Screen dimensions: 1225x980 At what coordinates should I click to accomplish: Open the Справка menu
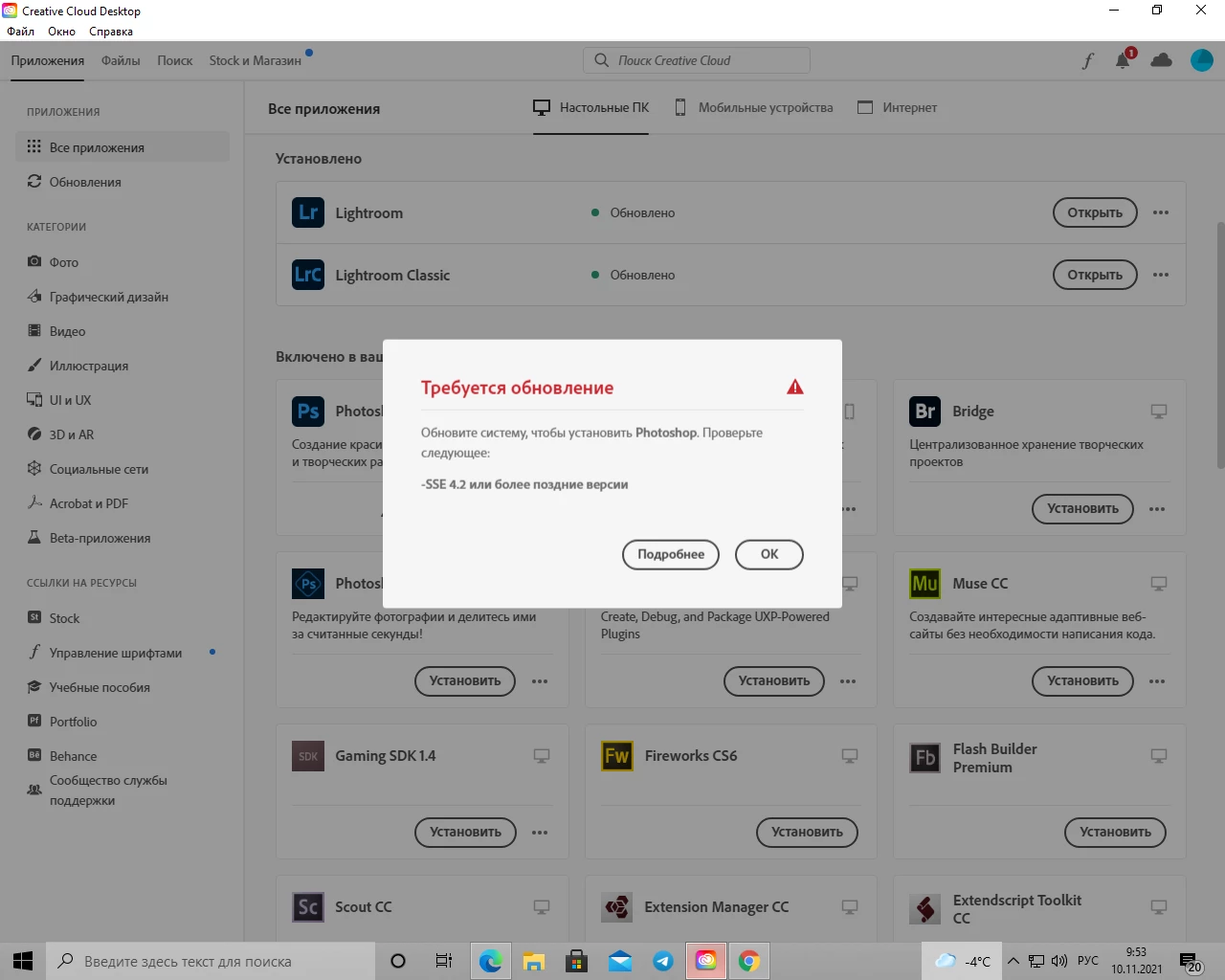[111, 32]
